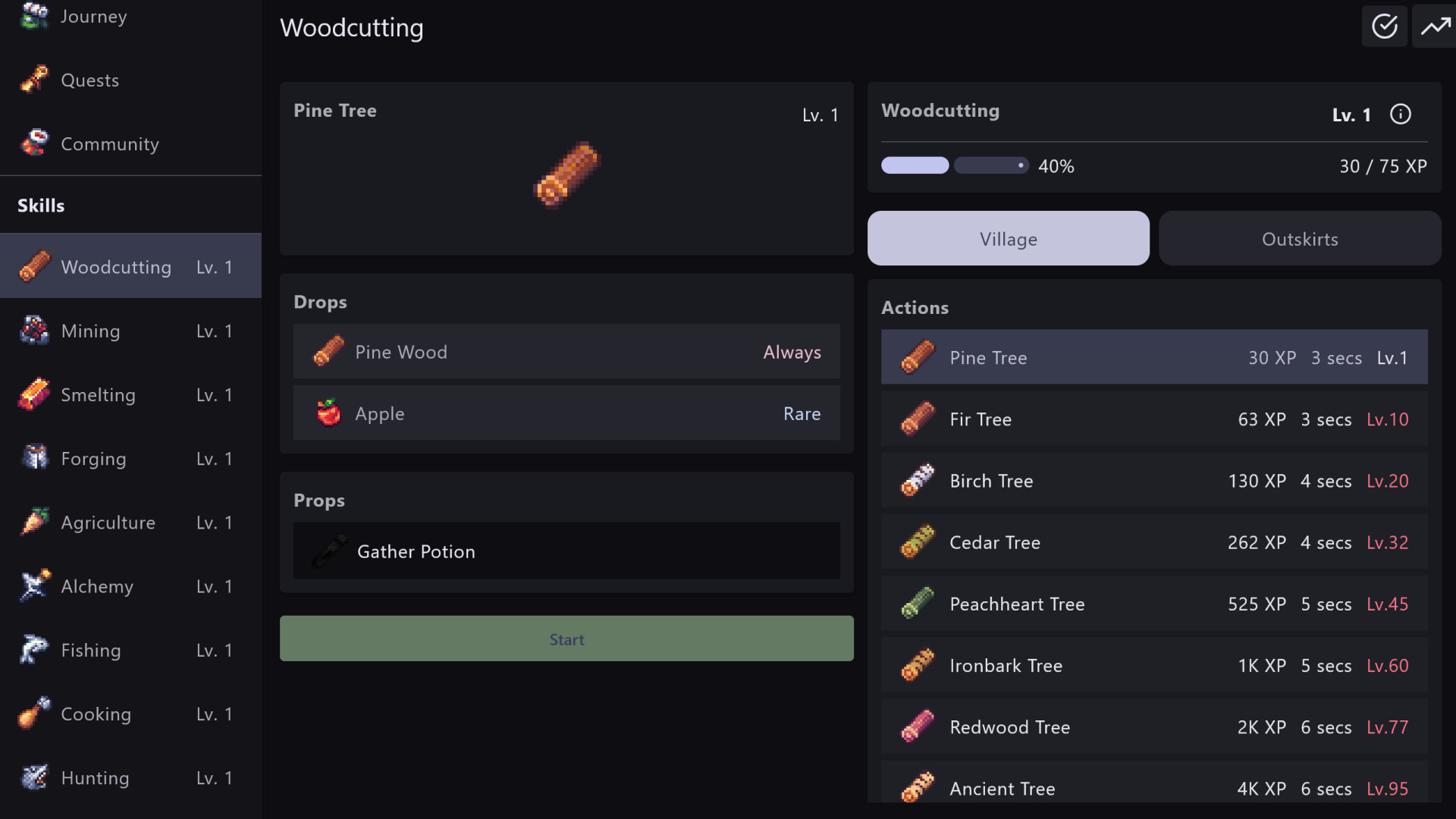Viewport: 1456px width, 819px height.
Task: Select the Village location tab
Action: coord(1008,238)
